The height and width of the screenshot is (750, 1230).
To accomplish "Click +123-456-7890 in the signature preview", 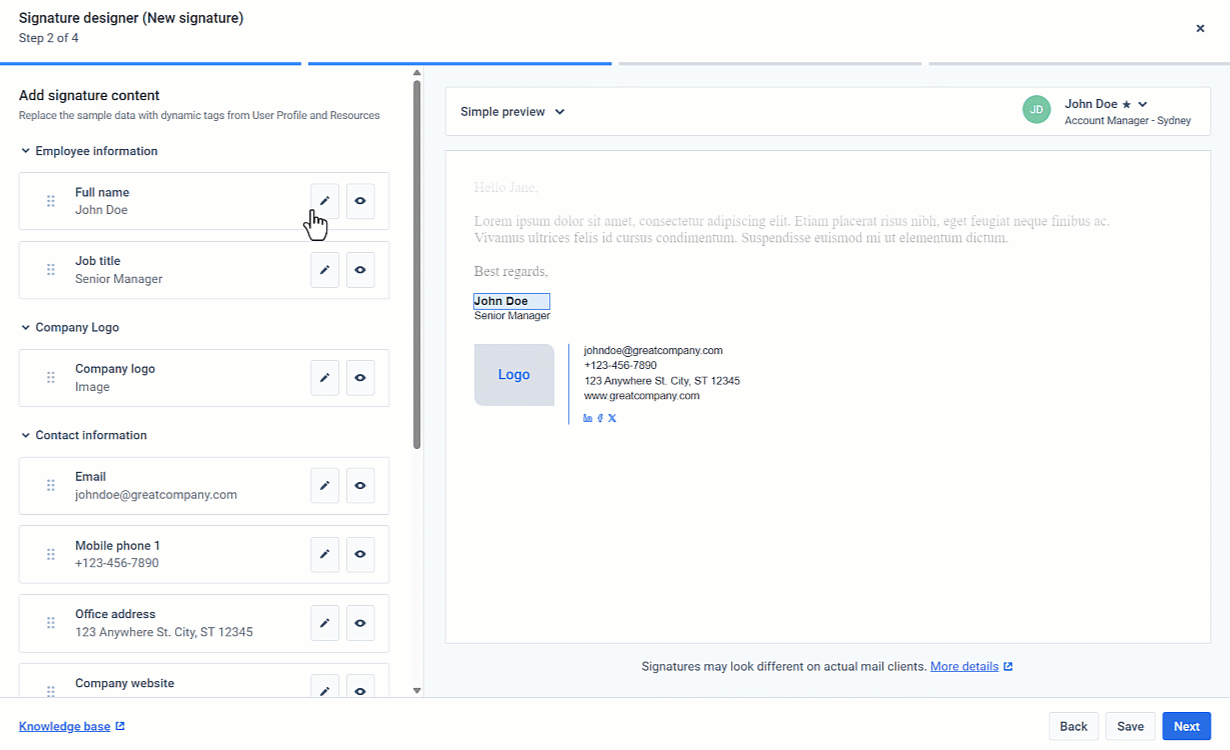I will (x=621, y=366).
